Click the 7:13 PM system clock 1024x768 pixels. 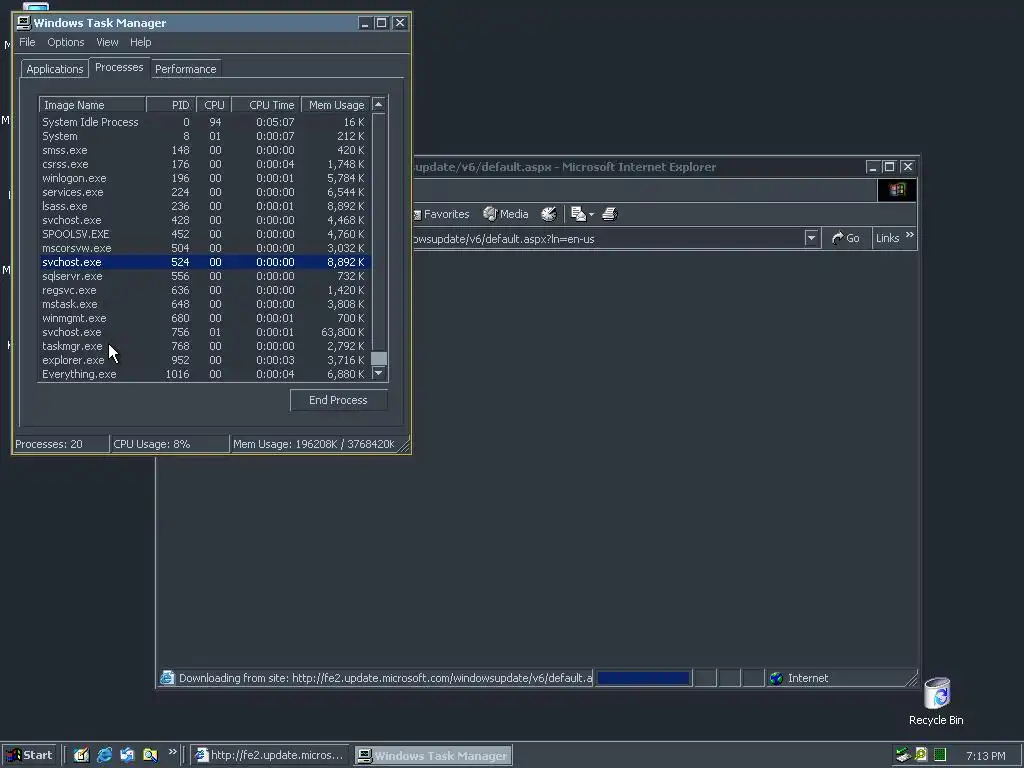tap(985, 756)
